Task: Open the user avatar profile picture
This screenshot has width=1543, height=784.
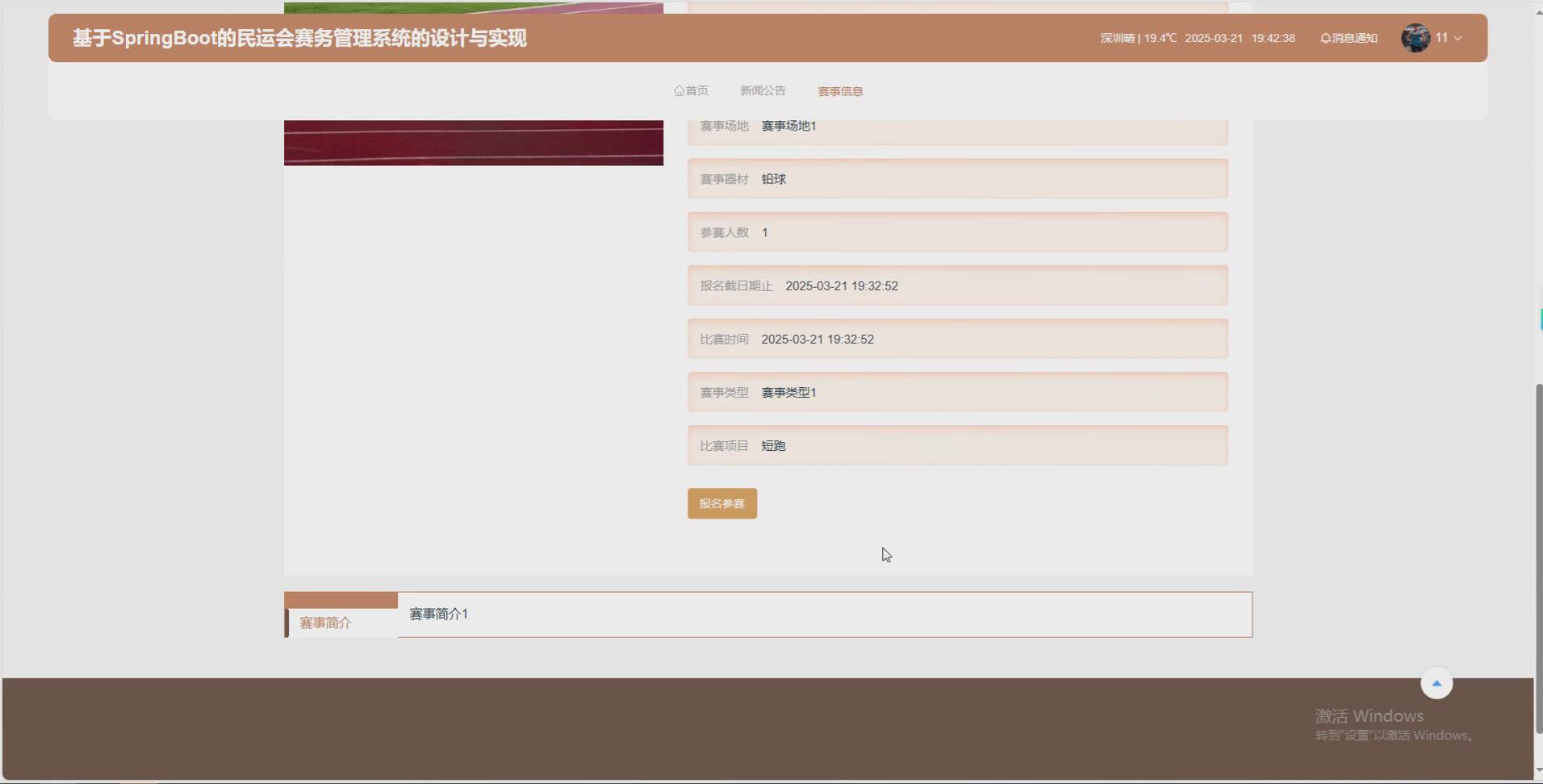Action: 1415,37
